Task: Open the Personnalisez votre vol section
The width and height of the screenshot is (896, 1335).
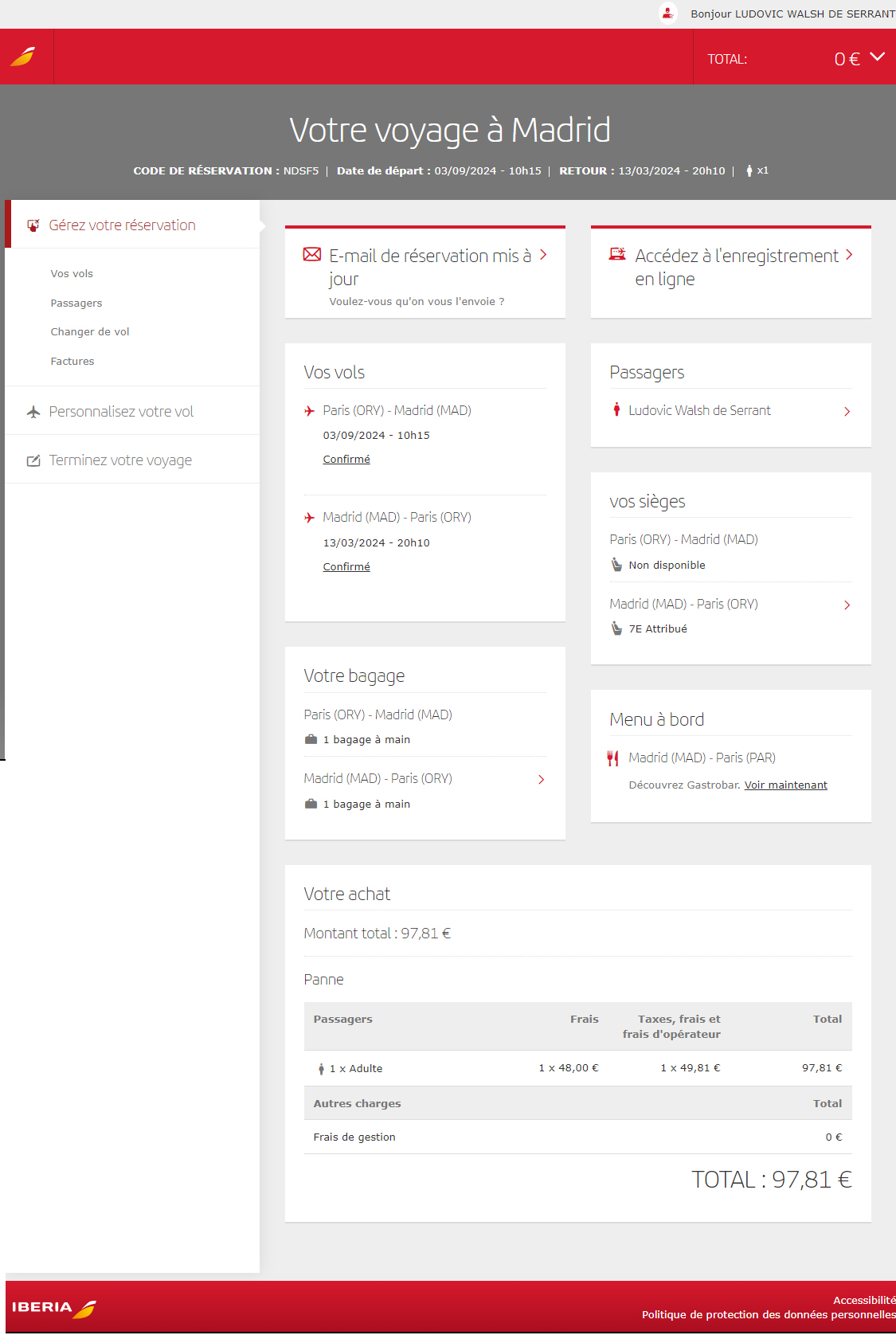Action: point(121,412)
